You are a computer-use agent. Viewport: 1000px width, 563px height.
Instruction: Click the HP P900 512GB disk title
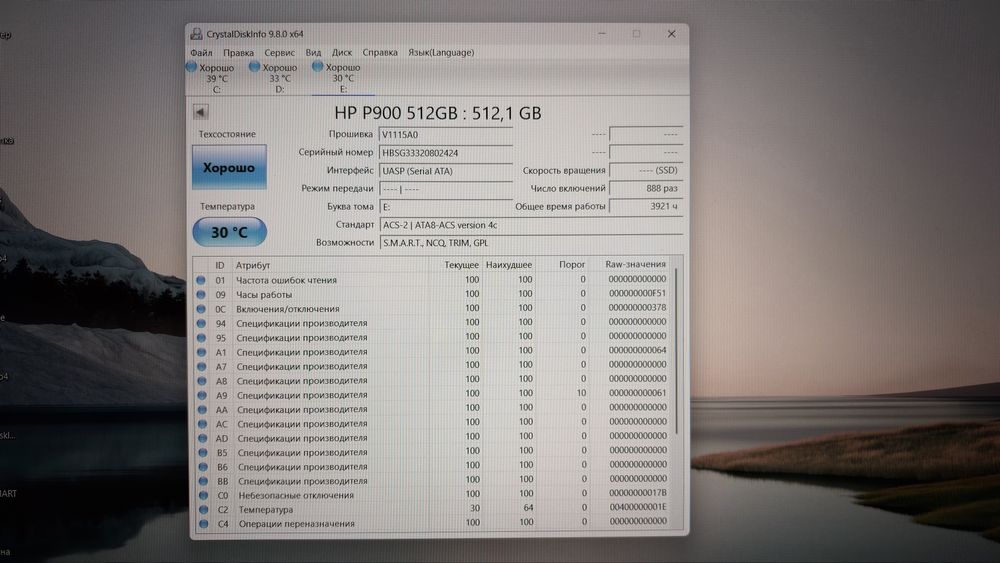tap(438, 113)
